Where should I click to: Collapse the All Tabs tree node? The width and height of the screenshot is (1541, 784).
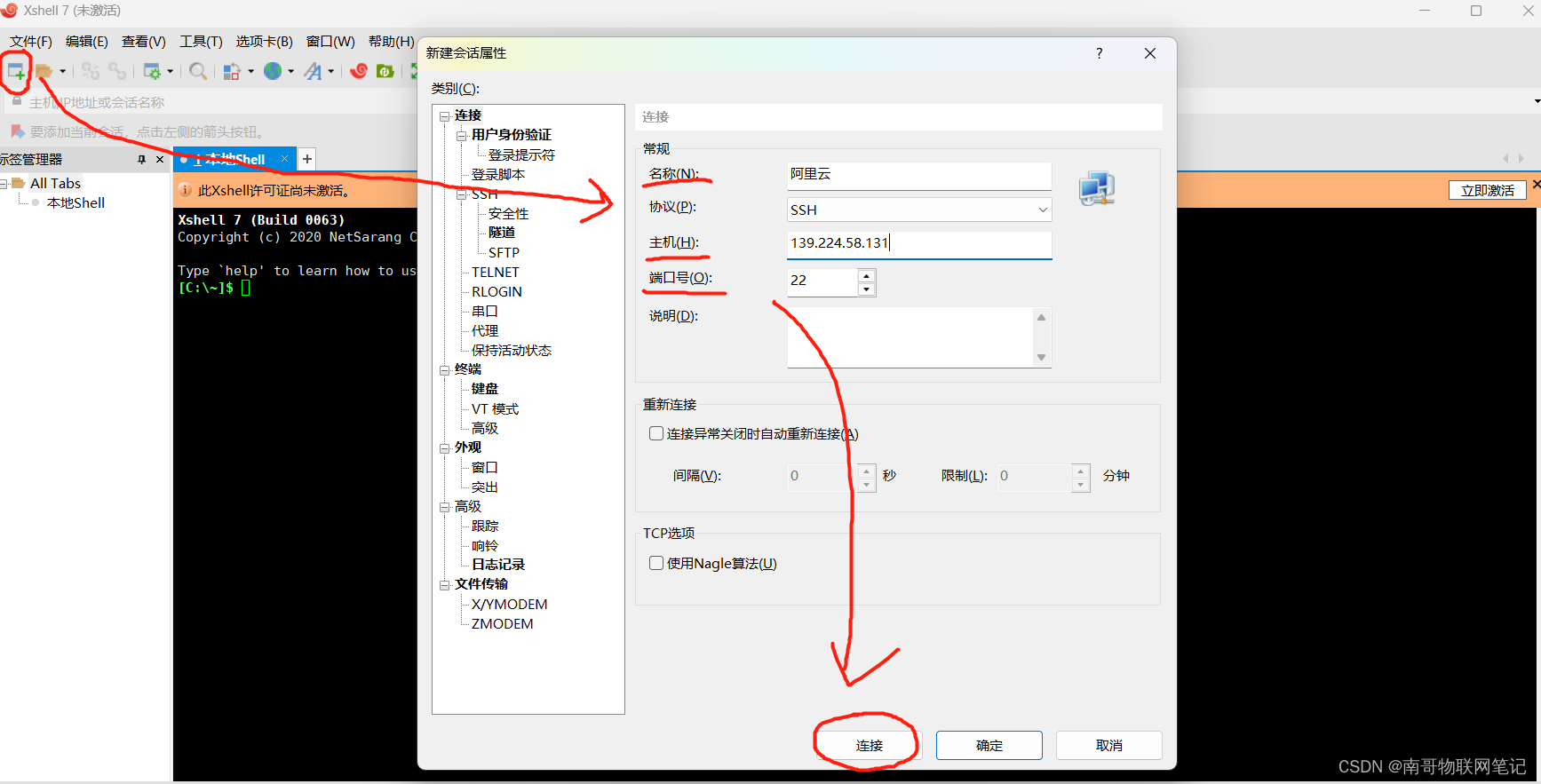tap(4, 184)
